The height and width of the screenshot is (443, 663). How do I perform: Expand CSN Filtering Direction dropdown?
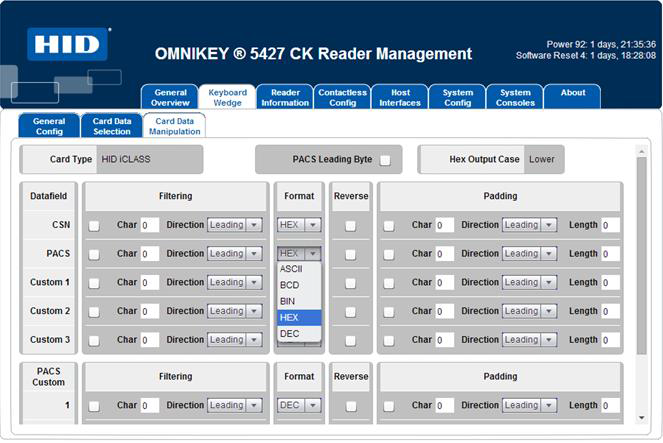point(234,225)
